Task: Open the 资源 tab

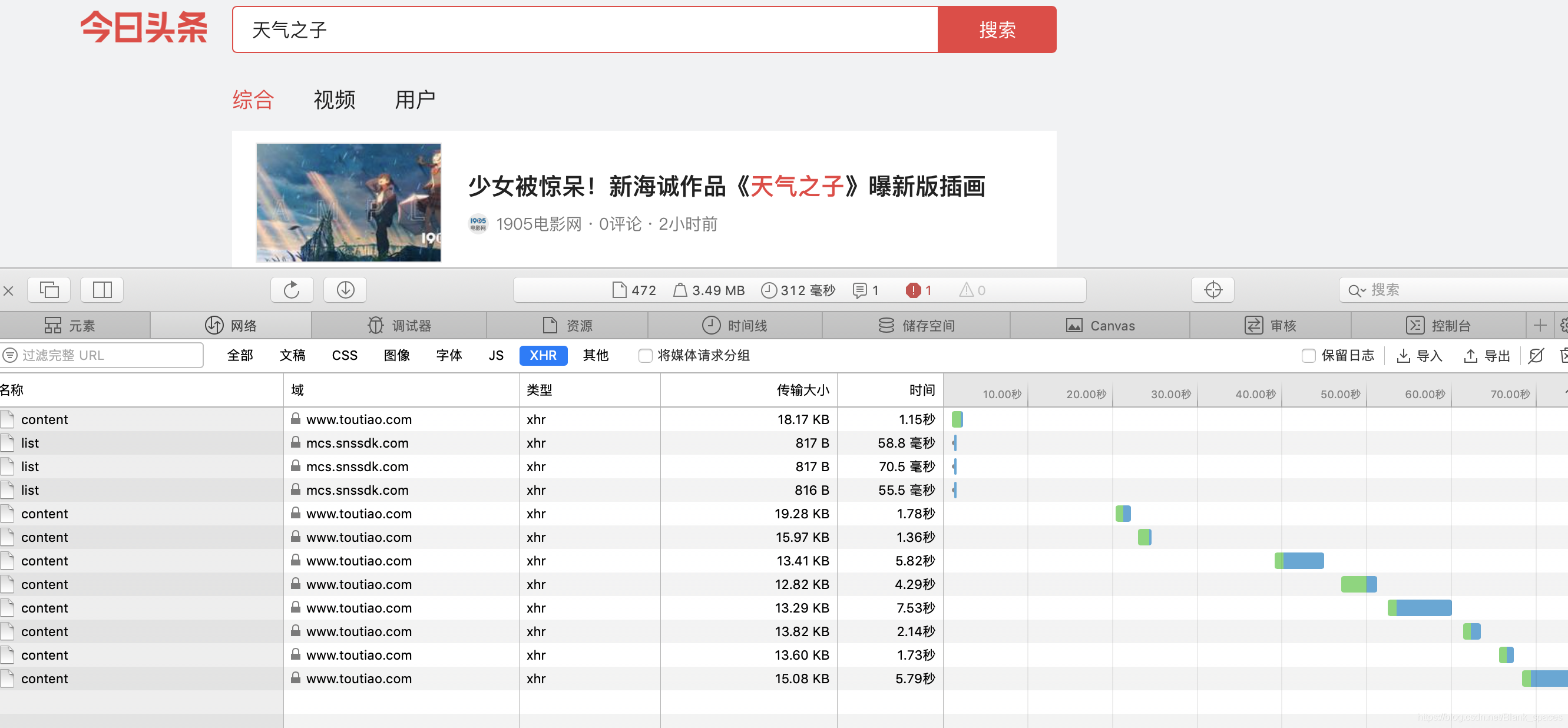Action: click(567, 326)
